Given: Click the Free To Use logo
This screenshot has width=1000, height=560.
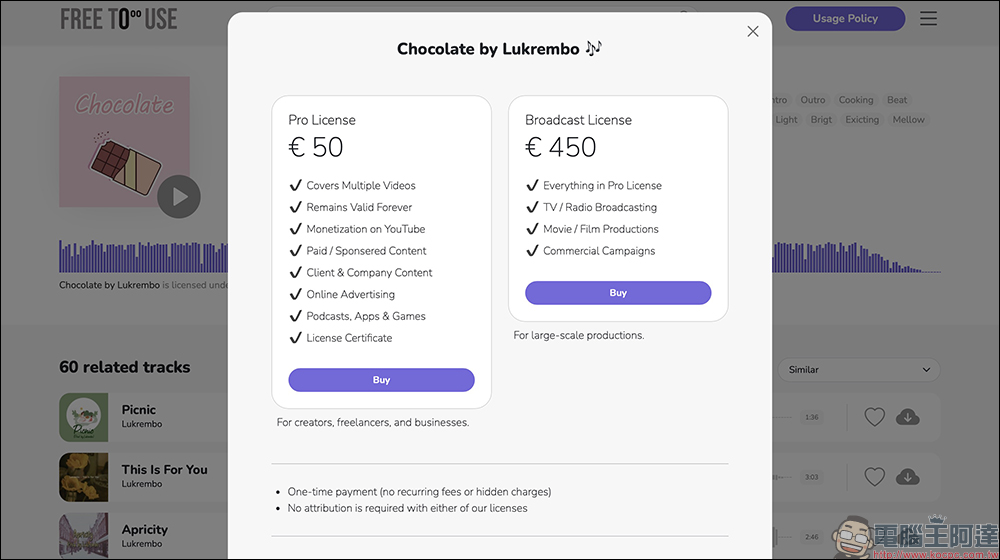Looking at the screenshot, I should click(119, 19).
